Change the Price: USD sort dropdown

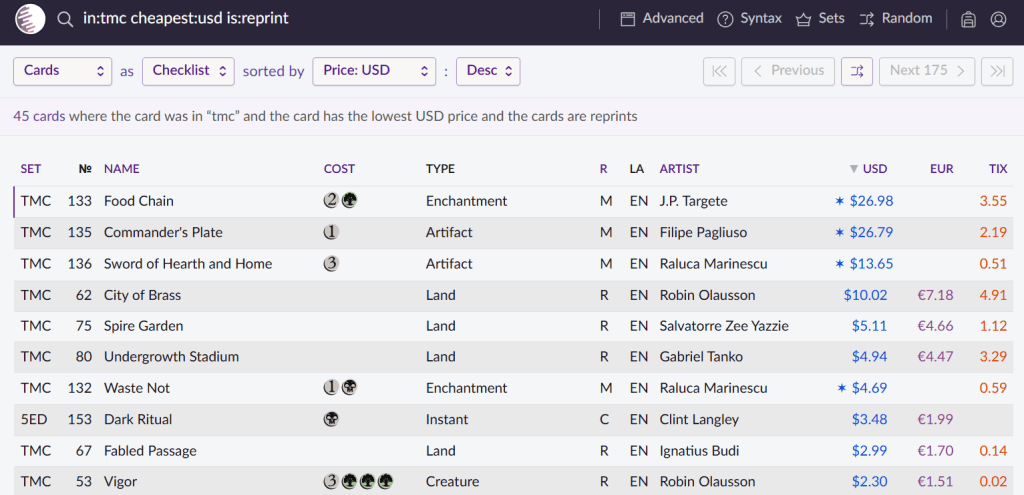coord(374,71)
